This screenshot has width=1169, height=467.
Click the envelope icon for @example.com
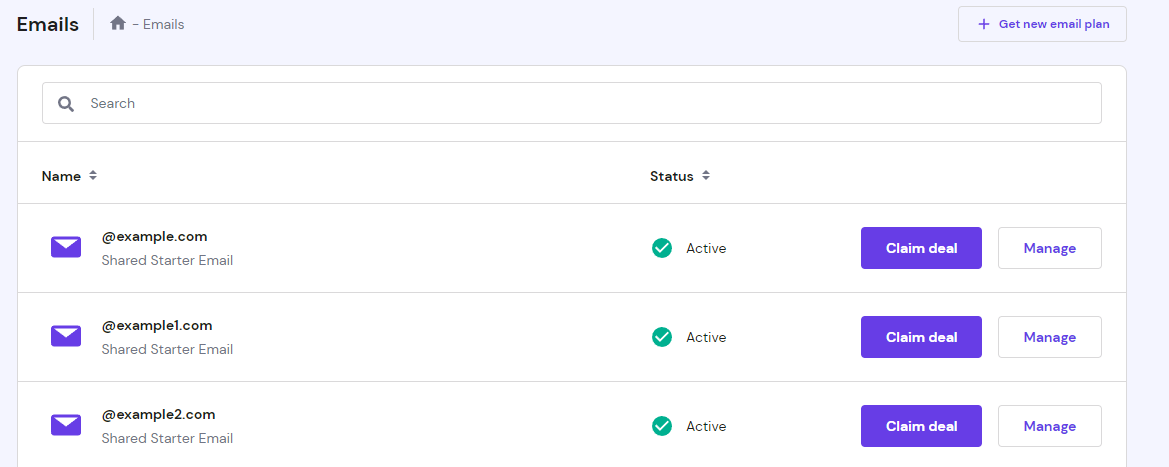66,248
